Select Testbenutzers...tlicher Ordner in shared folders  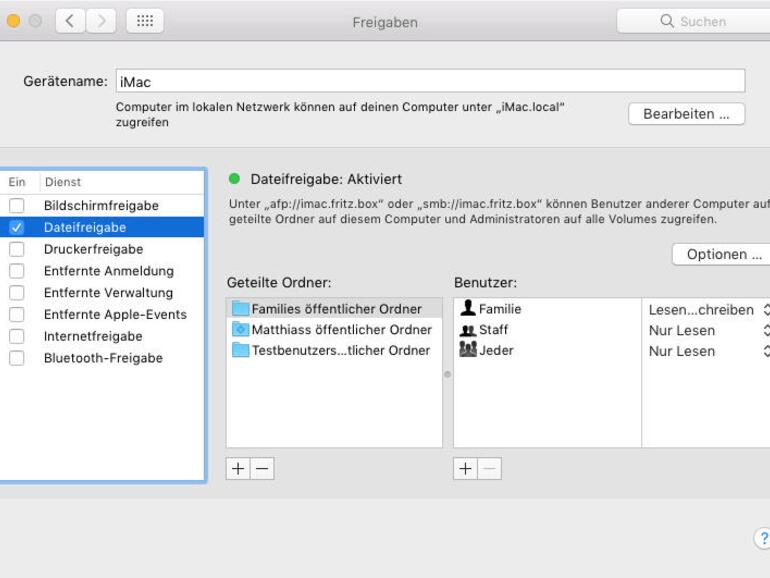click(x=334, y=350)
